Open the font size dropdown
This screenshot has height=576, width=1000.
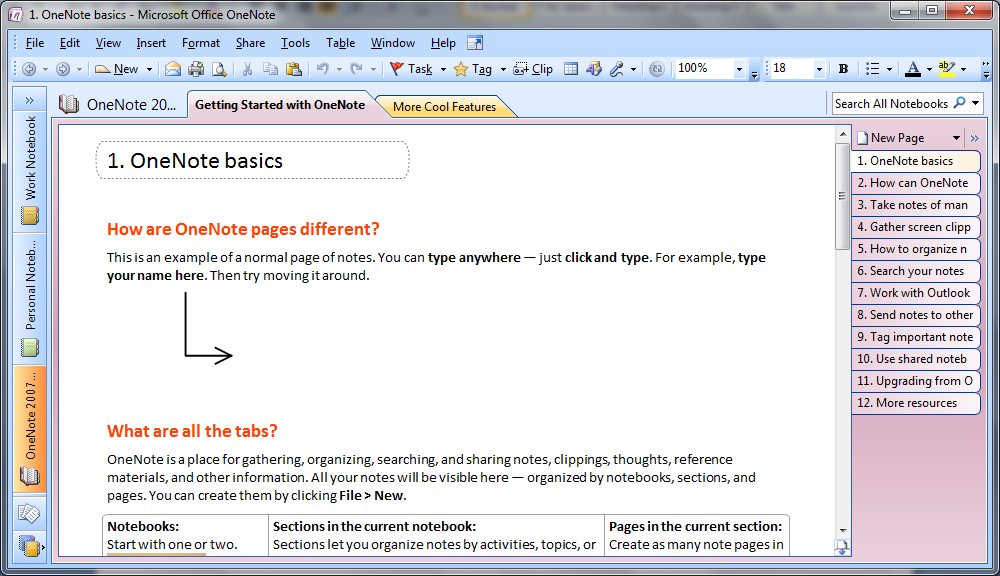tap(819, 70)
